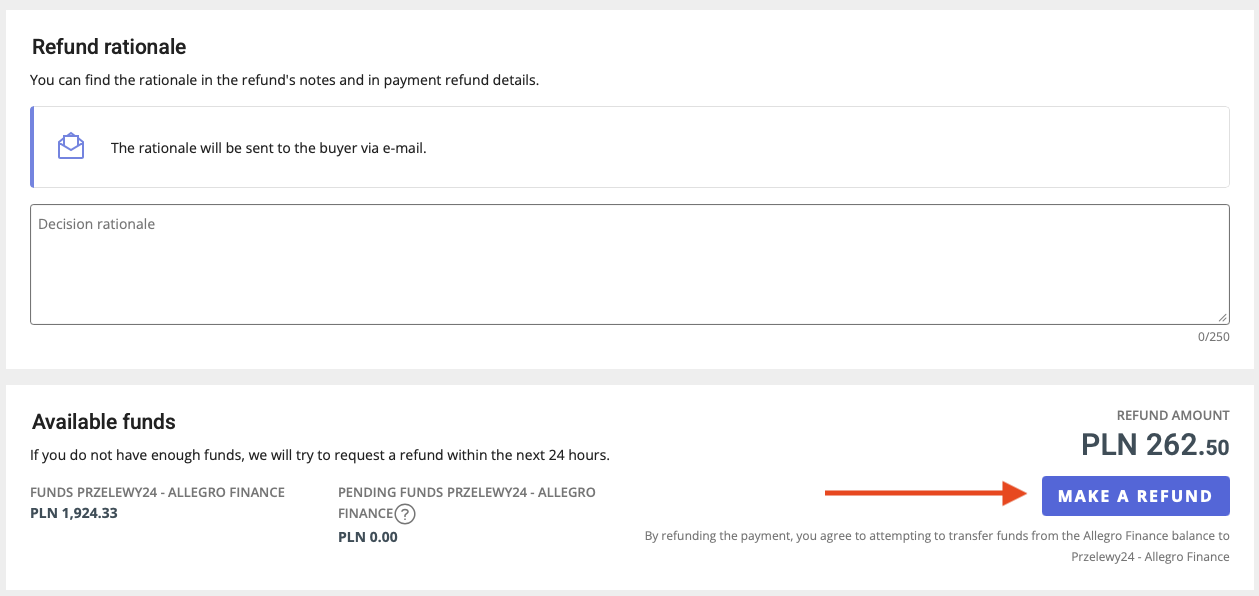Click the Available funds heading
Viewport: 1259px width, 596px height.
click(104, 422)
